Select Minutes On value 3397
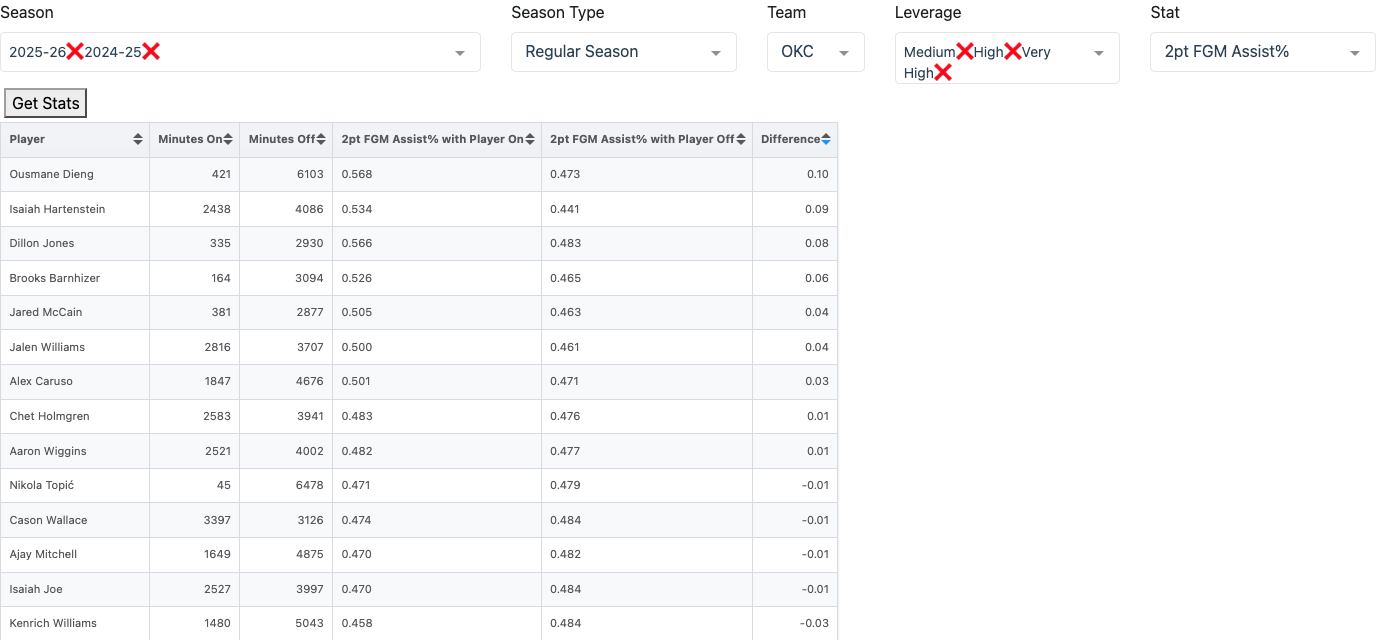This screenshot has height=640, width=1388. 216,520
